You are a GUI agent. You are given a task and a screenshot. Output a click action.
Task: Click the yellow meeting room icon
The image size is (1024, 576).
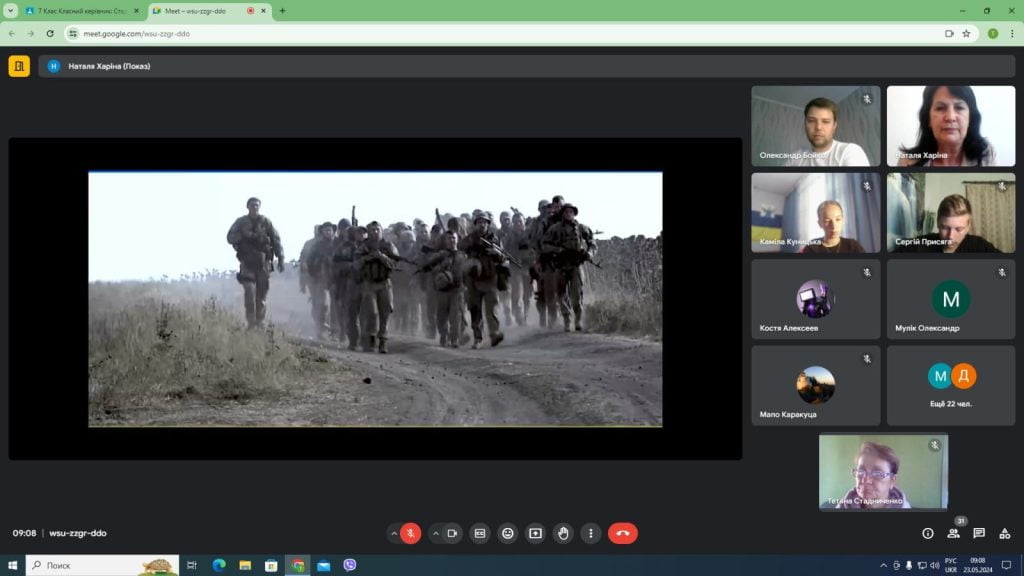point(19,66)
